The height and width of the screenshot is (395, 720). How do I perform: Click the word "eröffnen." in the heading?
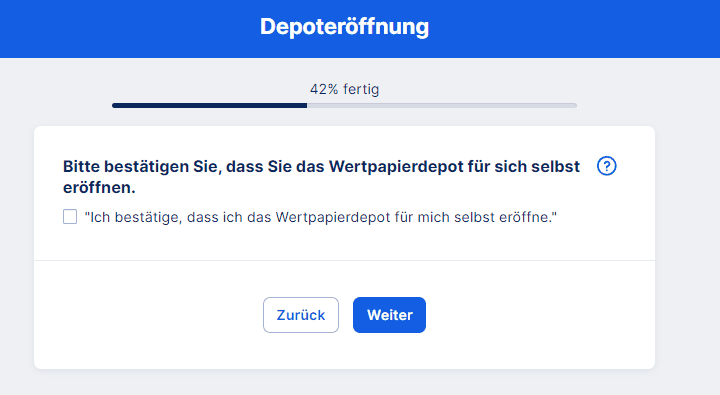(99, 187)
